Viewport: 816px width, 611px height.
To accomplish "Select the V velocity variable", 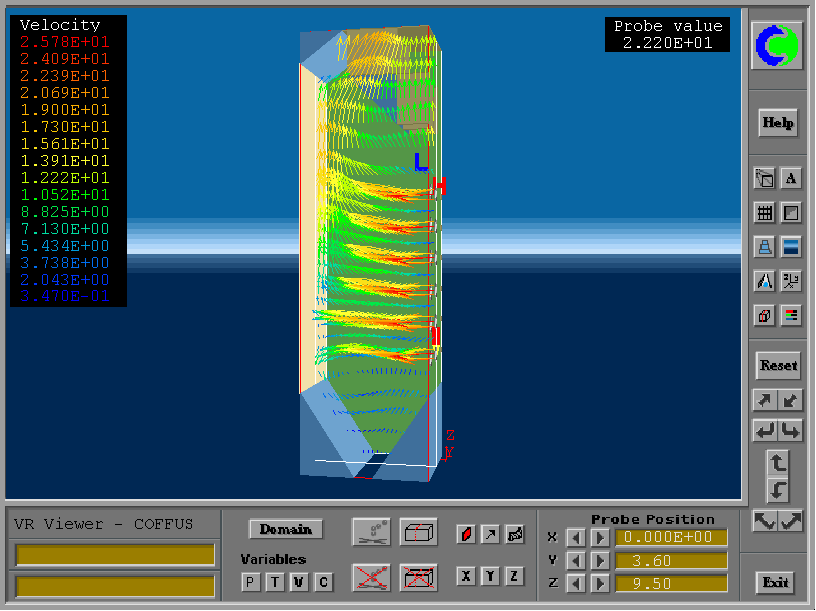I will (298, 583).
